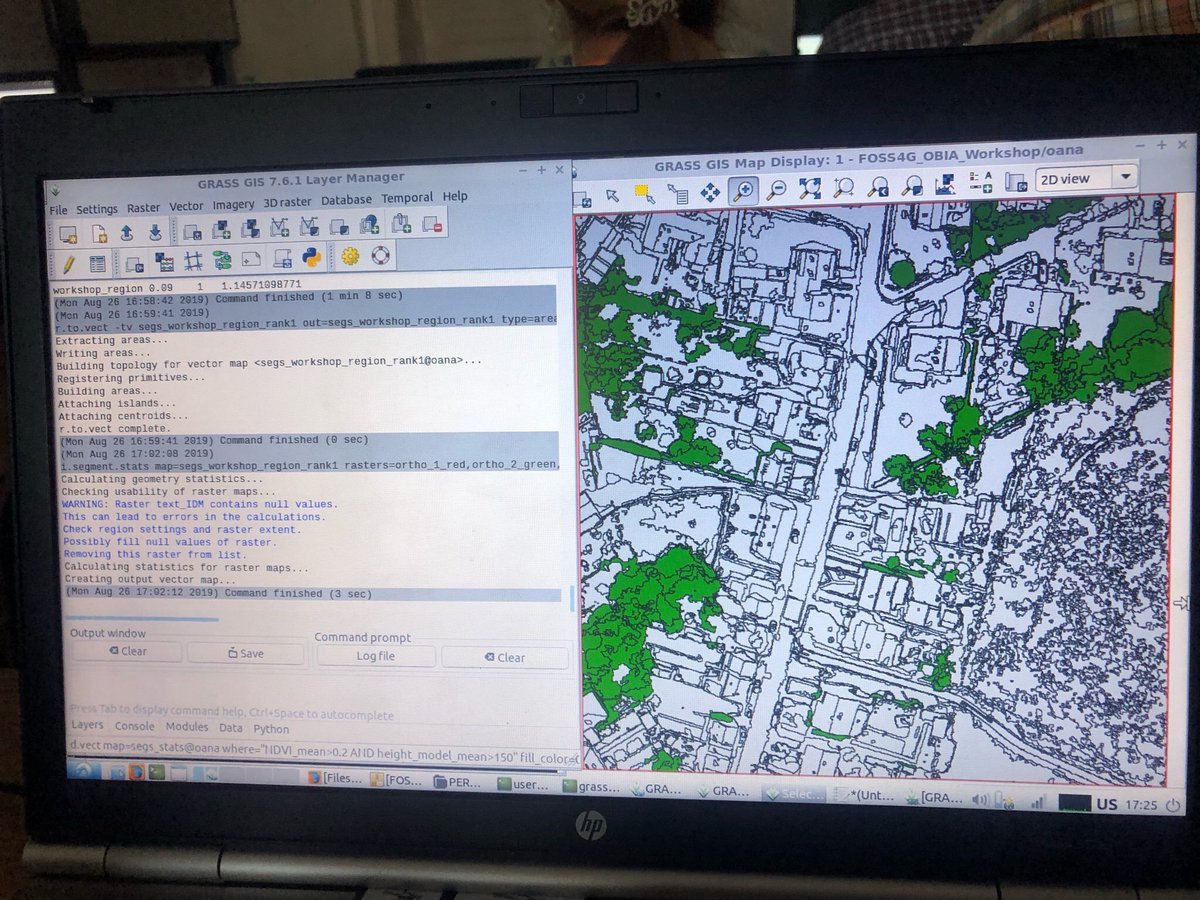The width and height of the screenshot is (1200, 900).
Task: Add raster map layer icon
Action: [x=222, y=230]
